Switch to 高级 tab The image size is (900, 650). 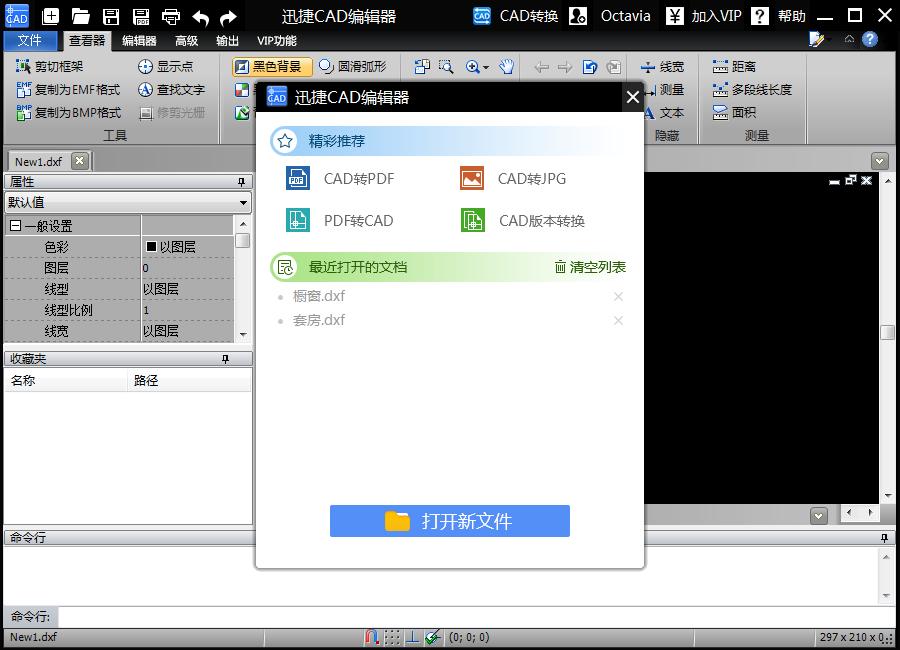(x=187, y=41)
